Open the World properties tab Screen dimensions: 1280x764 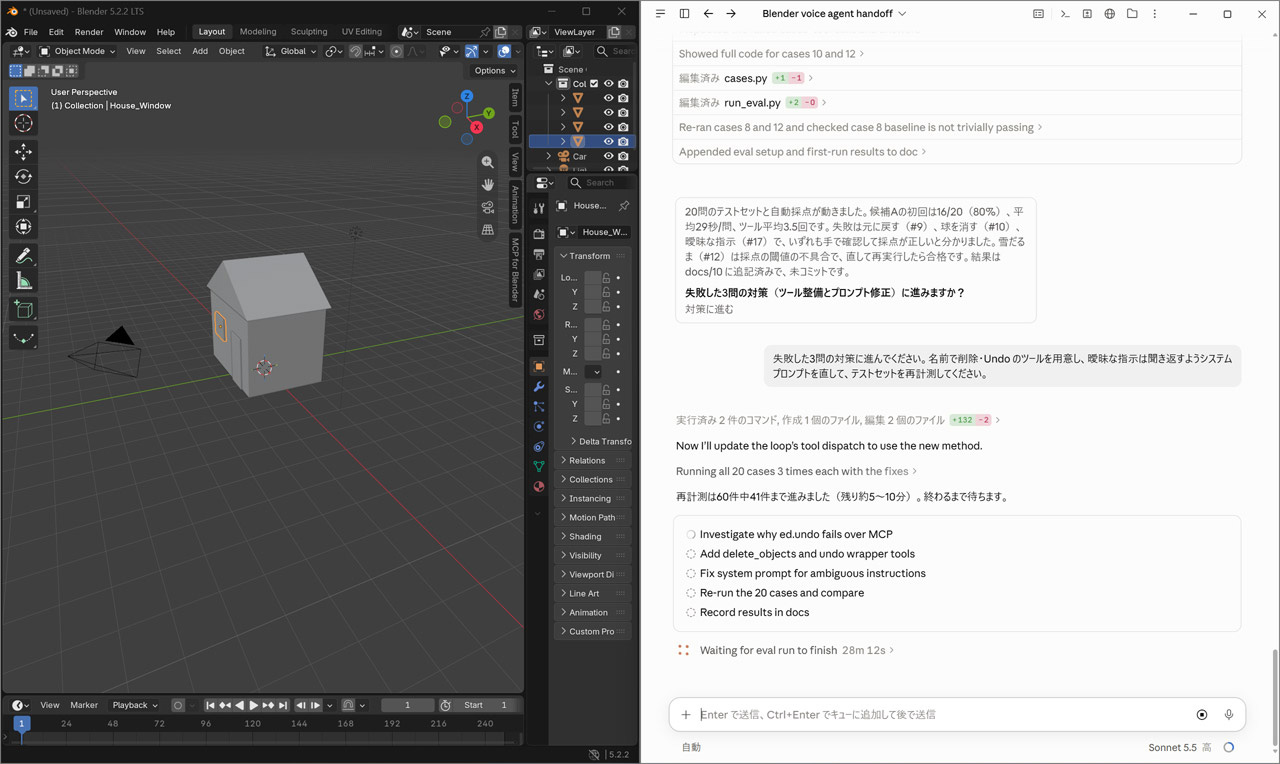[539, 315]
